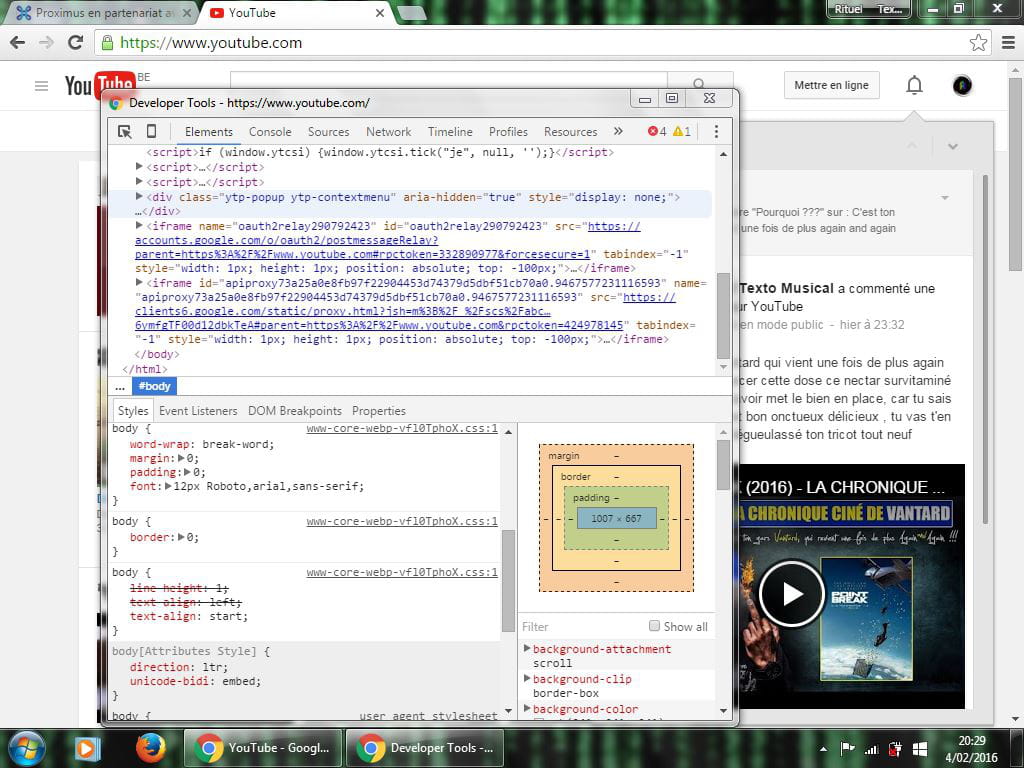Screen dimensions: 1024x768
Task: Expand border shorthand in body rule
Action: pos(182,537)
